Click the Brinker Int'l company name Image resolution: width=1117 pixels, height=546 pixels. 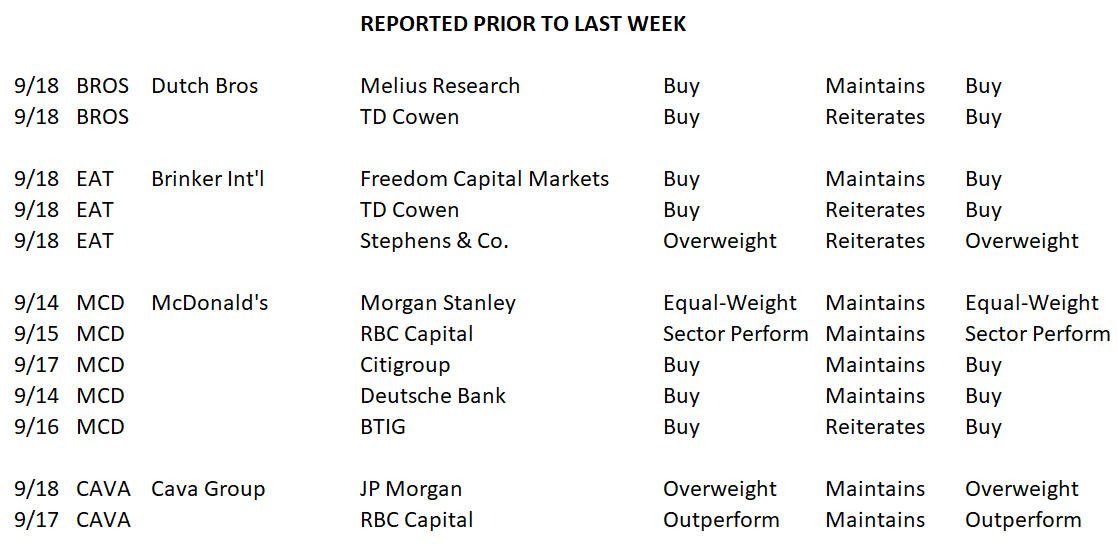[207, 179]
